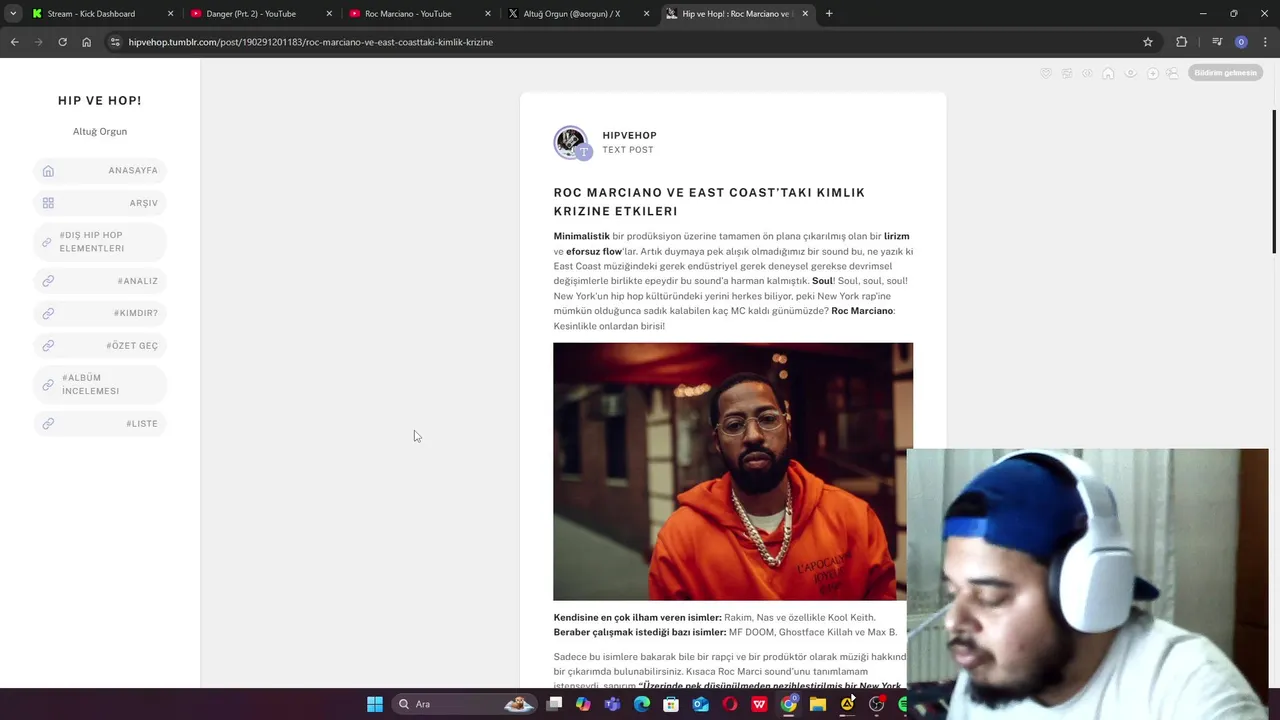The height and width of the screenshot is (720, 1280).
Task: Click the house icon beside ANASAYFA
Action: coord(48,171)
